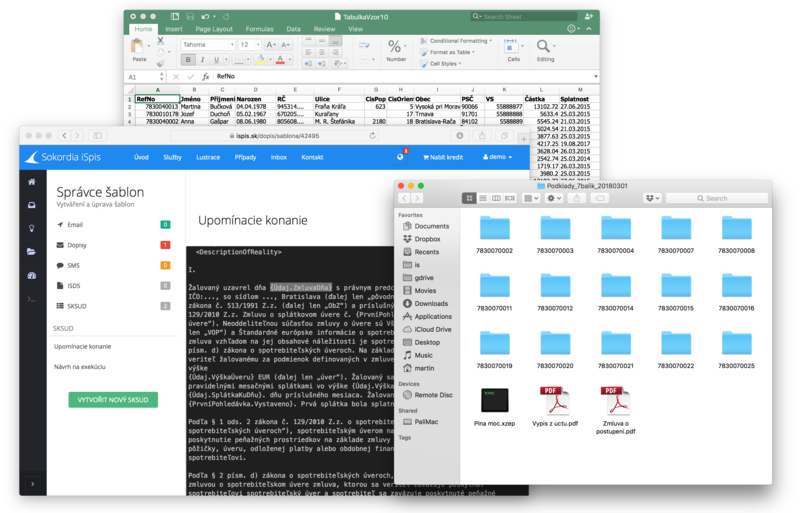Open the Lustrace menu in iSpis navbar
800x513 pixels.
tap(208, 157)
